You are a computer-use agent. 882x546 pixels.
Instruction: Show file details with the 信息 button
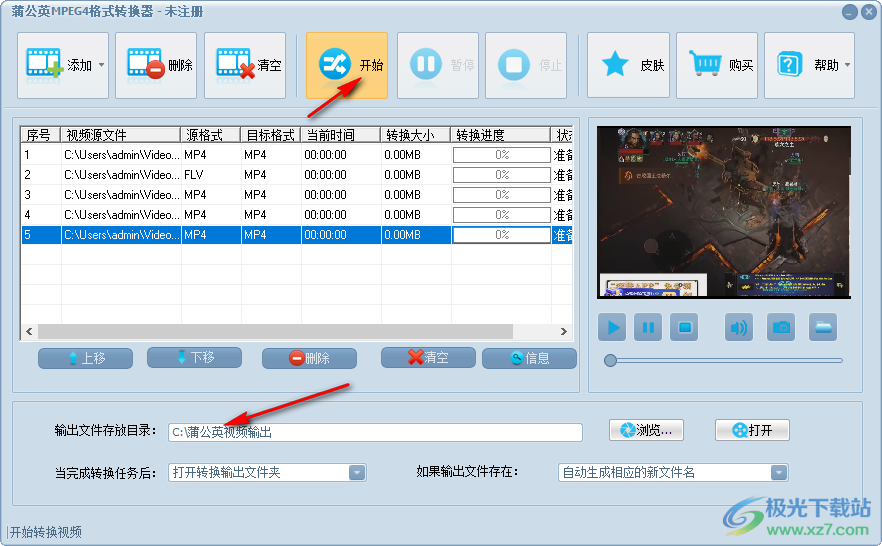click(529, 358)
